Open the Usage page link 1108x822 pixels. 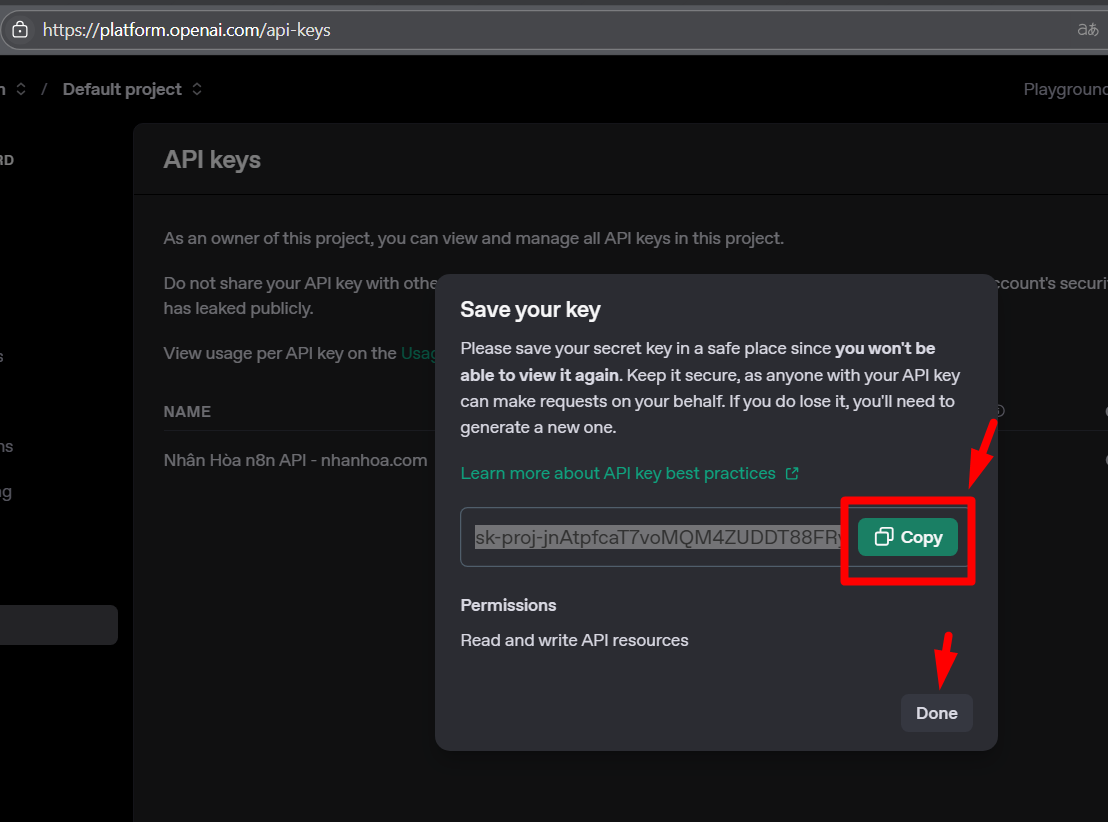(x=418, y=353)
